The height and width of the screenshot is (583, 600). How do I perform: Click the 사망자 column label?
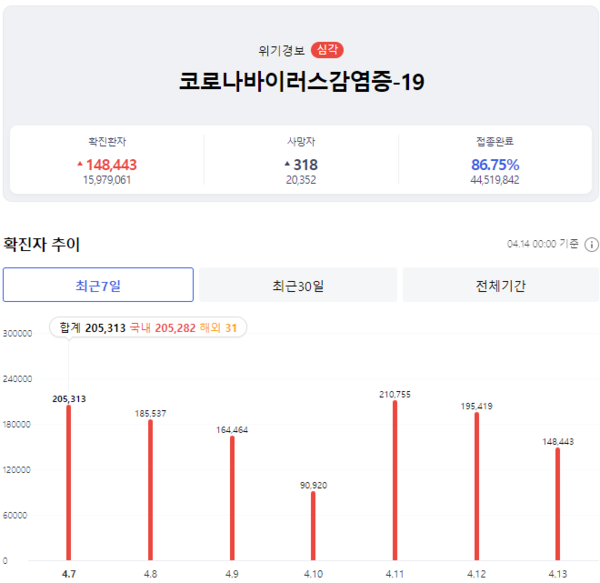(301, 142)
